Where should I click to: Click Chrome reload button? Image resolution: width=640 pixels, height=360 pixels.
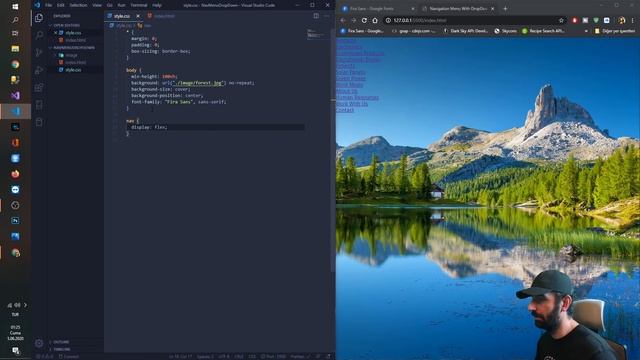pos(364,20)
